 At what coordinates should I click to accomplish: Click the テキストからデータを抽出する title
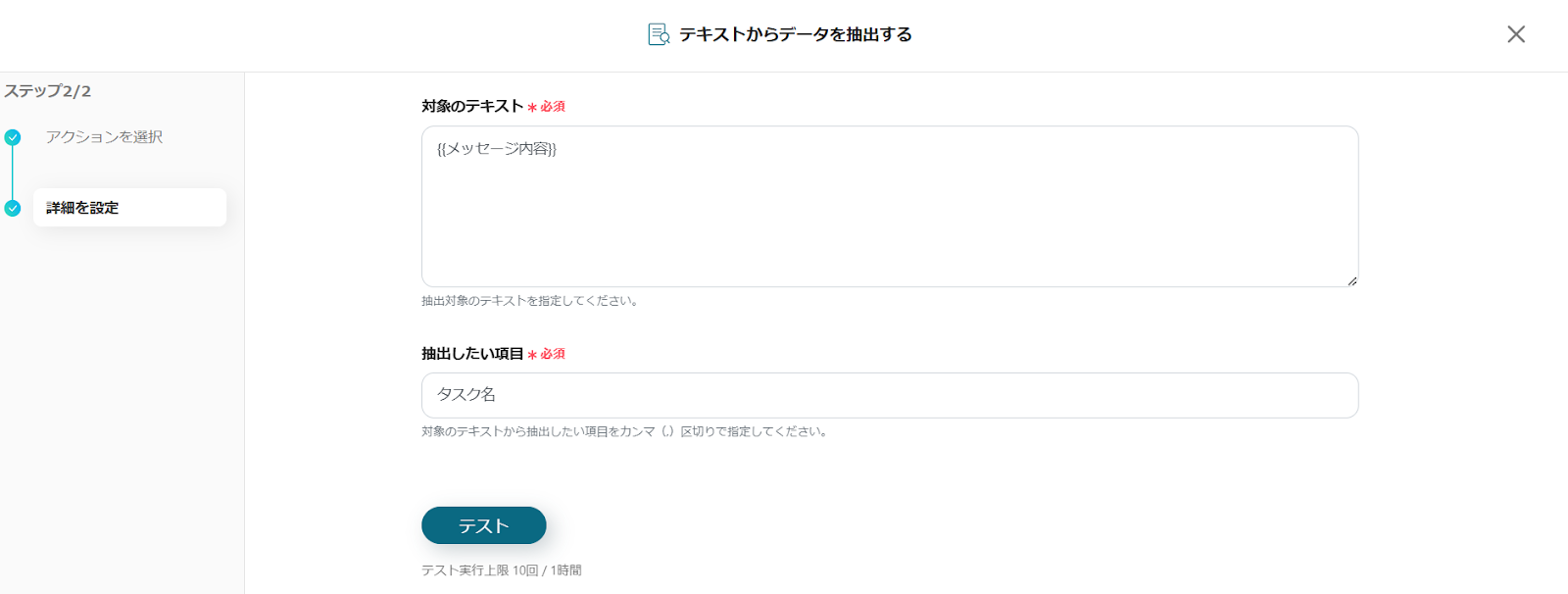click(x=795, y=34)
